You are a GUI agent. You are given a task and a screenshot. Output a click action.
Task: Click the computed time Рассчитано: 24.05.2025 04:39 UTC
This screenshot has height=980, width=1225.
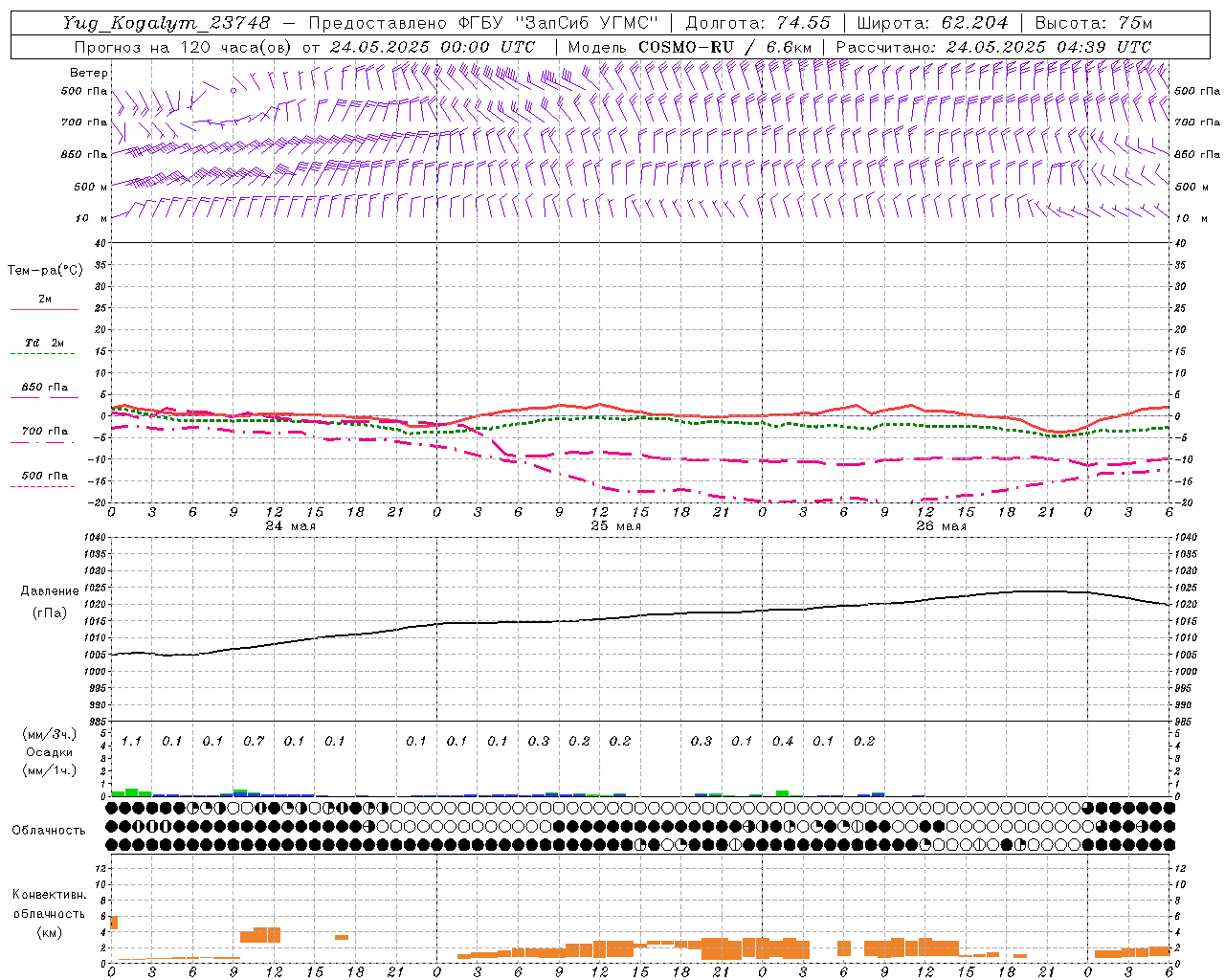[993, 47]
